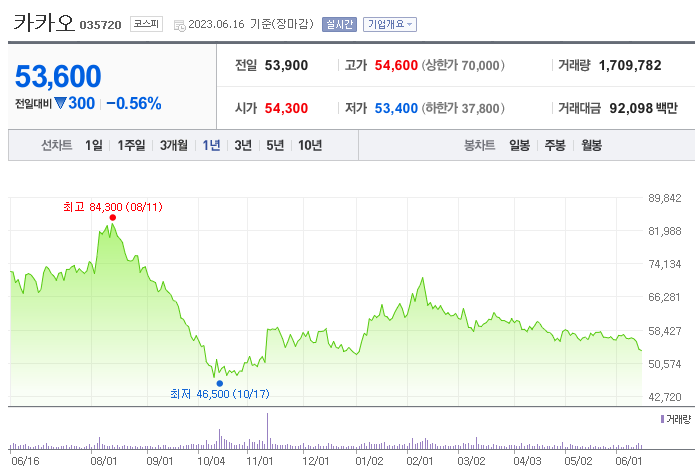Click the calendar icon beside the date
This screenshot has height=475, width=695.
click(180, 25)
